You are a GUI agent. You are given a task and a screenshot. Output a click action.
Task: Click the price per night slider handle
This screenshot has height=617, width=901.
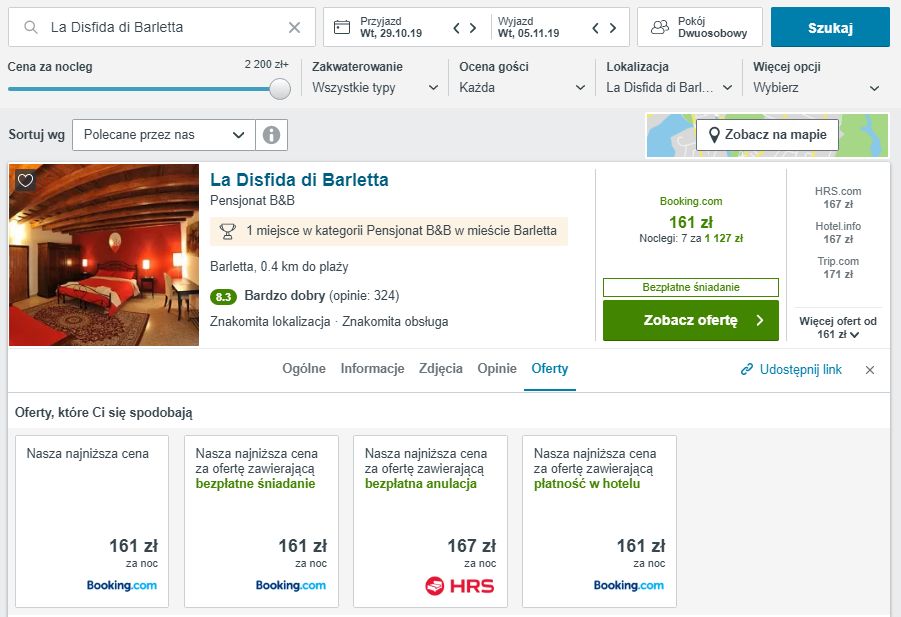(280, 88)
